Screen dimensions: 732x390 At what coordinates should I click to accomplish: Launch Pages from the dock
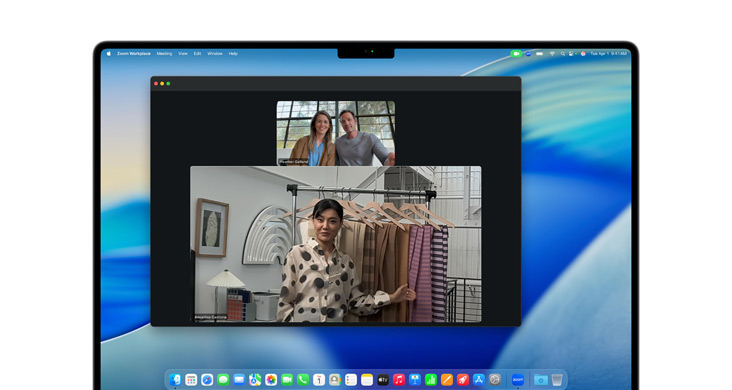tap(447, 380)
